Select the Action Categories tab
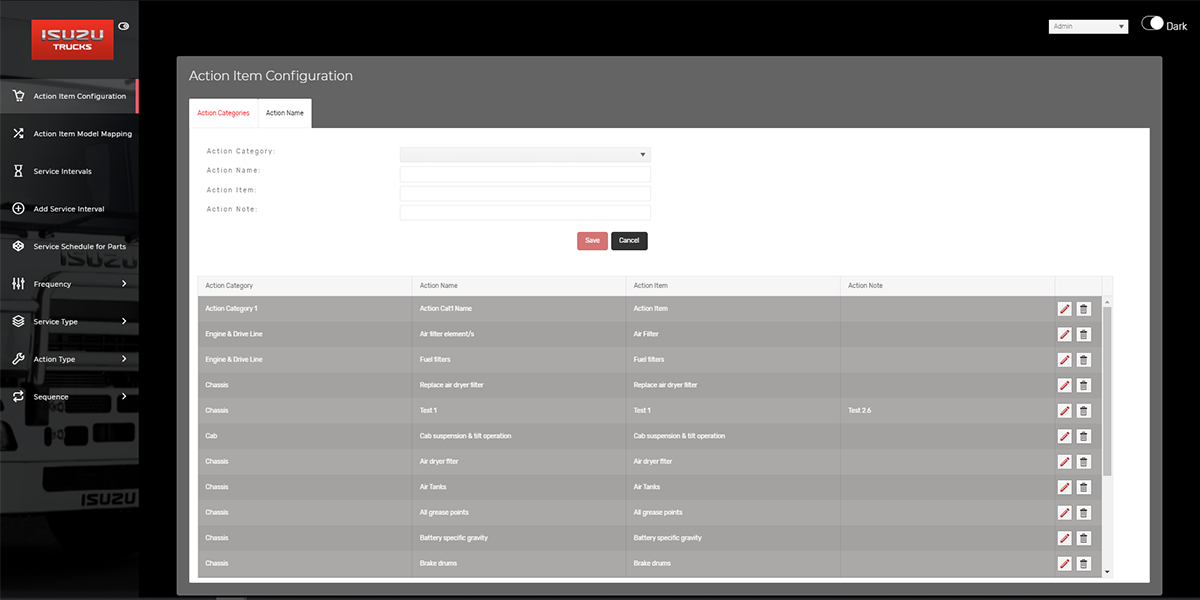 coord(223,113)
